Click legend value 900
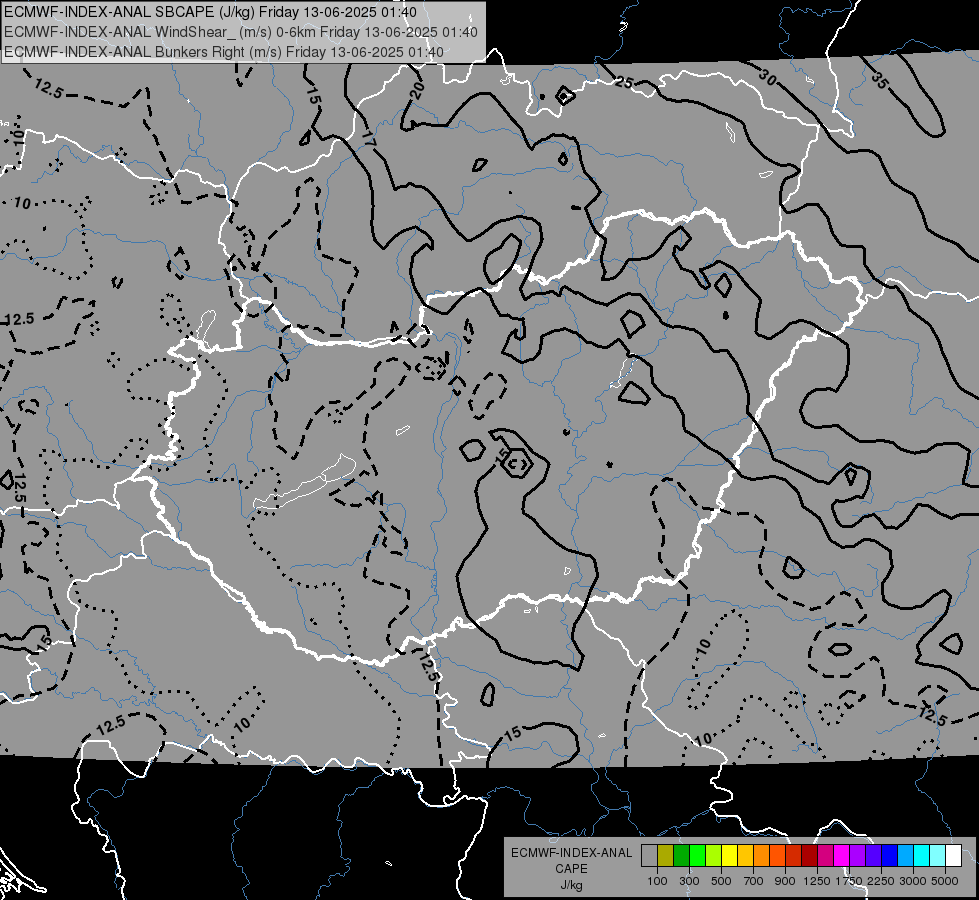 coord(785,881)
